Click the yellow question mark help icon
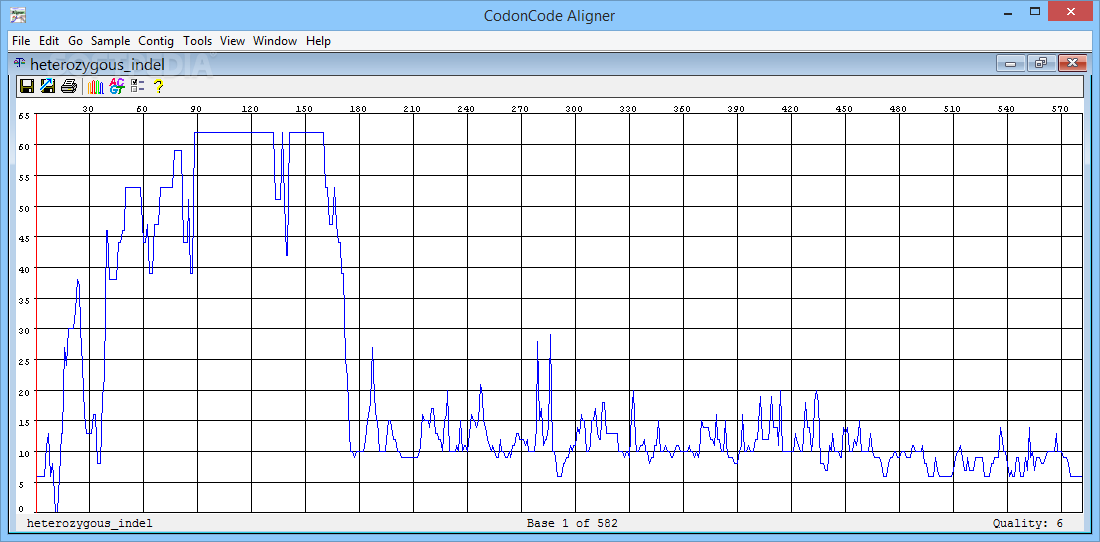The height and width of the screenshot is (542, 1100). 159,86
